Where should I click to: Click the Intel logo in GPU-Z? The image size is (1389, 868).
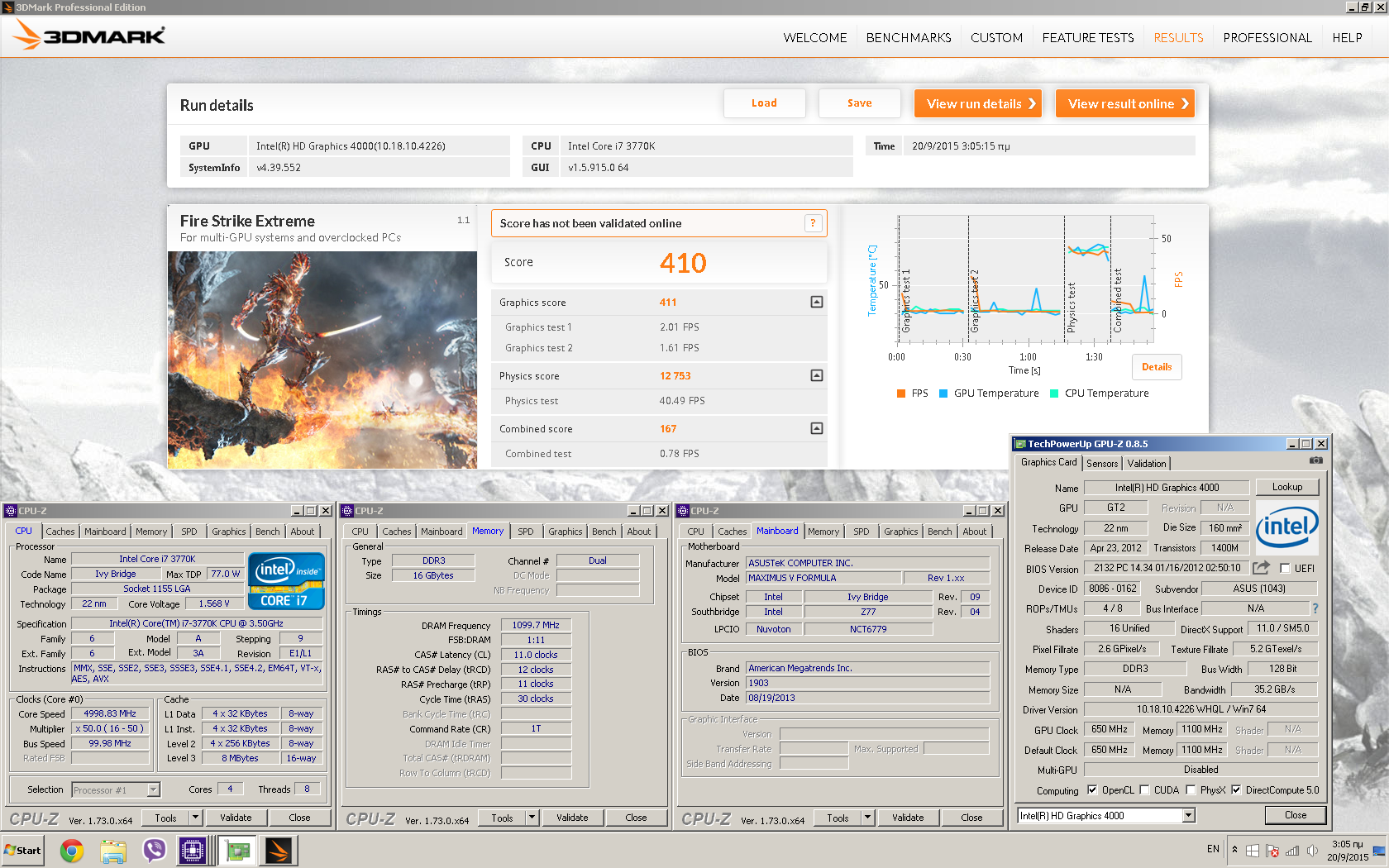(1286, 527)
